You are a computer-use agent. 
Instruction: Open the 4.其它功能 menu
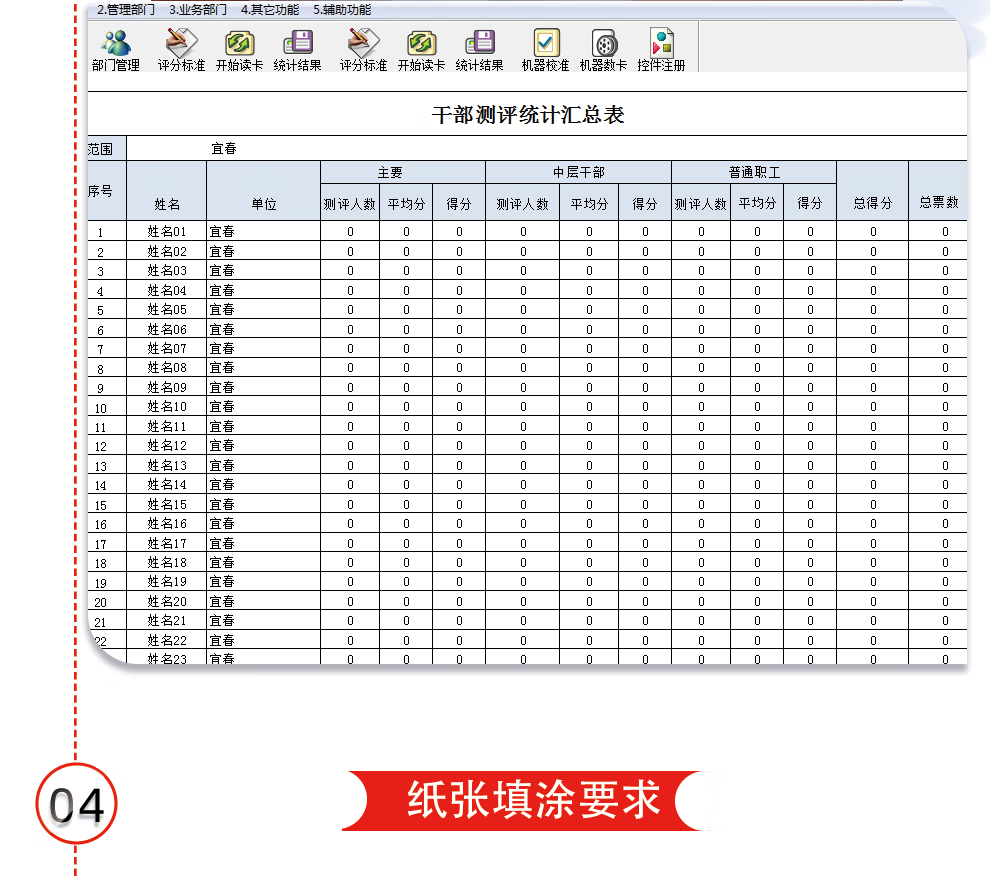tap(269, 10)
